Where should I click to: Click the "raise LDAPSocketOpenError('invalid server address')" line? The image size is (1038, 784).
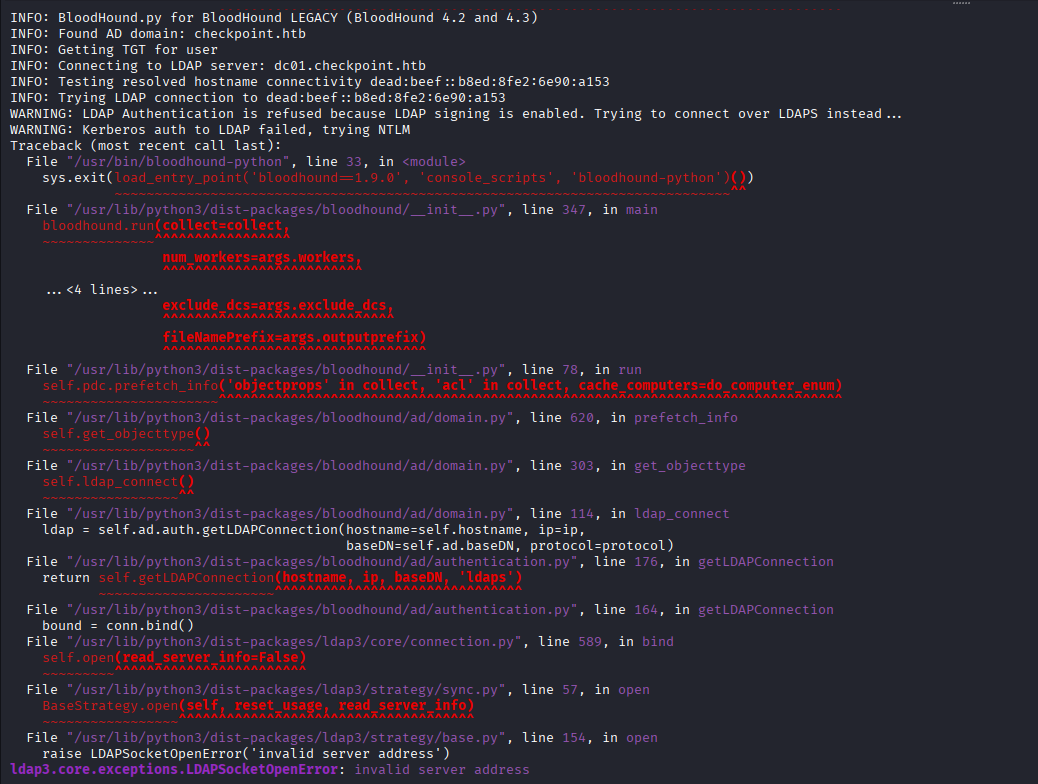[x=246, y=754]
